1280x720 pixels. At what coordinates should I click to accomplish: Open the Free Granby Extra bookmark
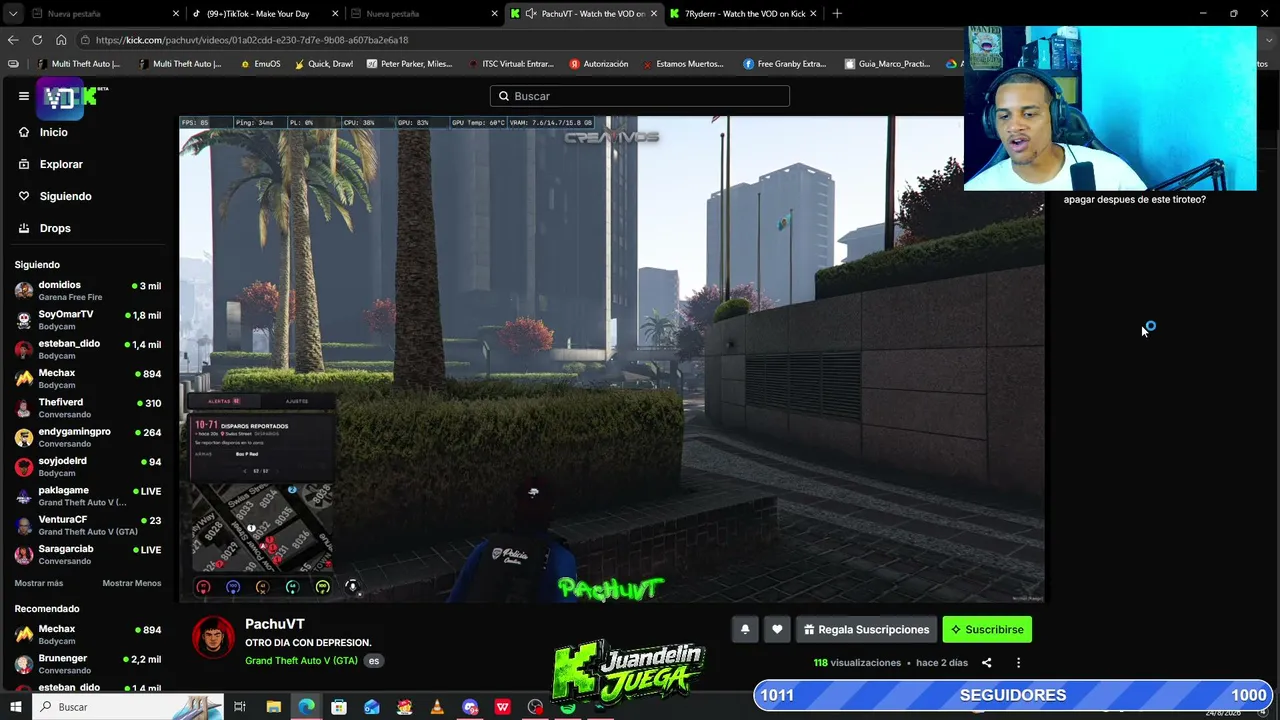[785, 64]
